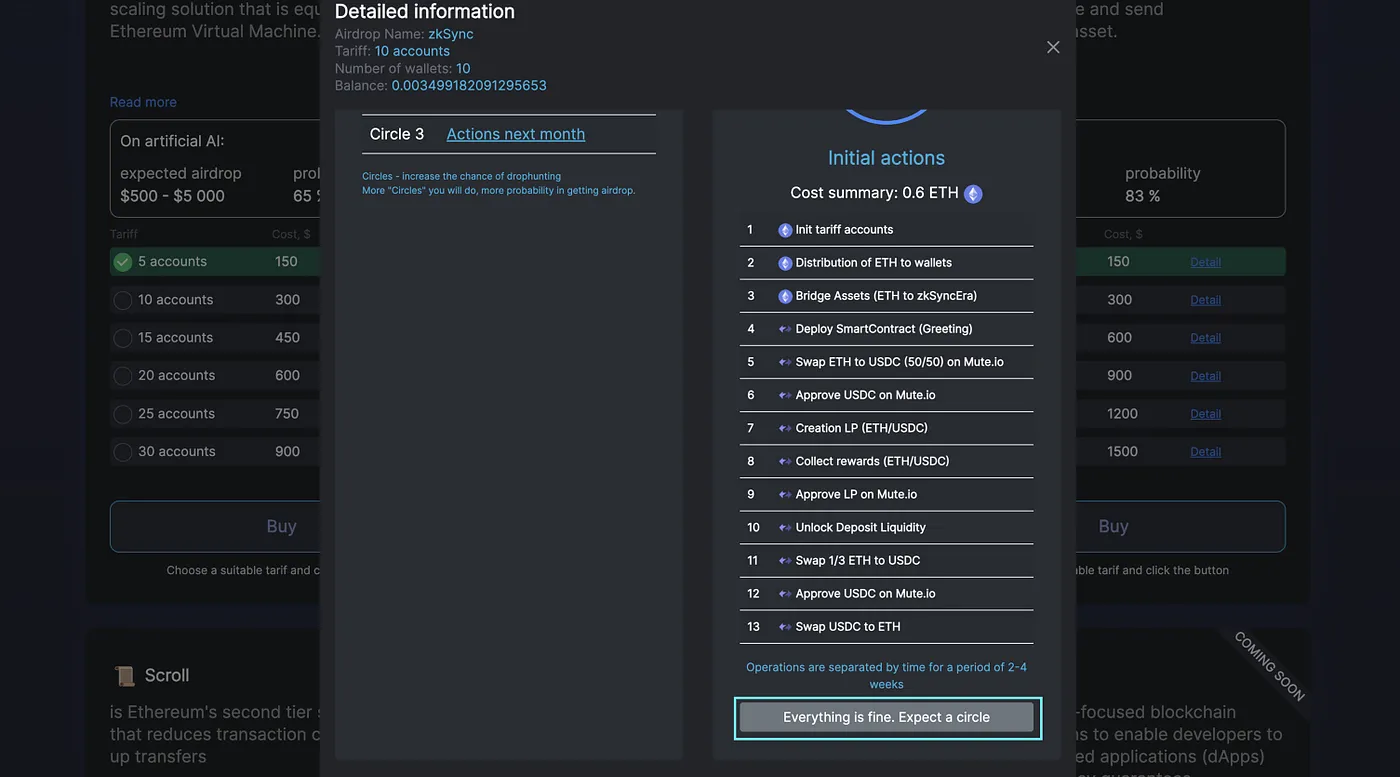Open Detail link for the 1500 cost row
This screenshot has width=1400, height=777.
(1205, 452)
